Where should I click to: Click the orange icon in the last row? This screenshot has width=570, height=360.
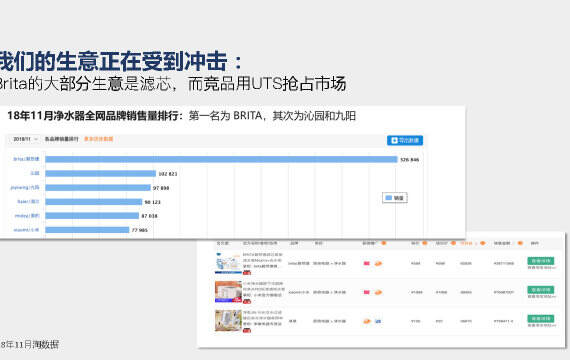[x=367, y=321]
